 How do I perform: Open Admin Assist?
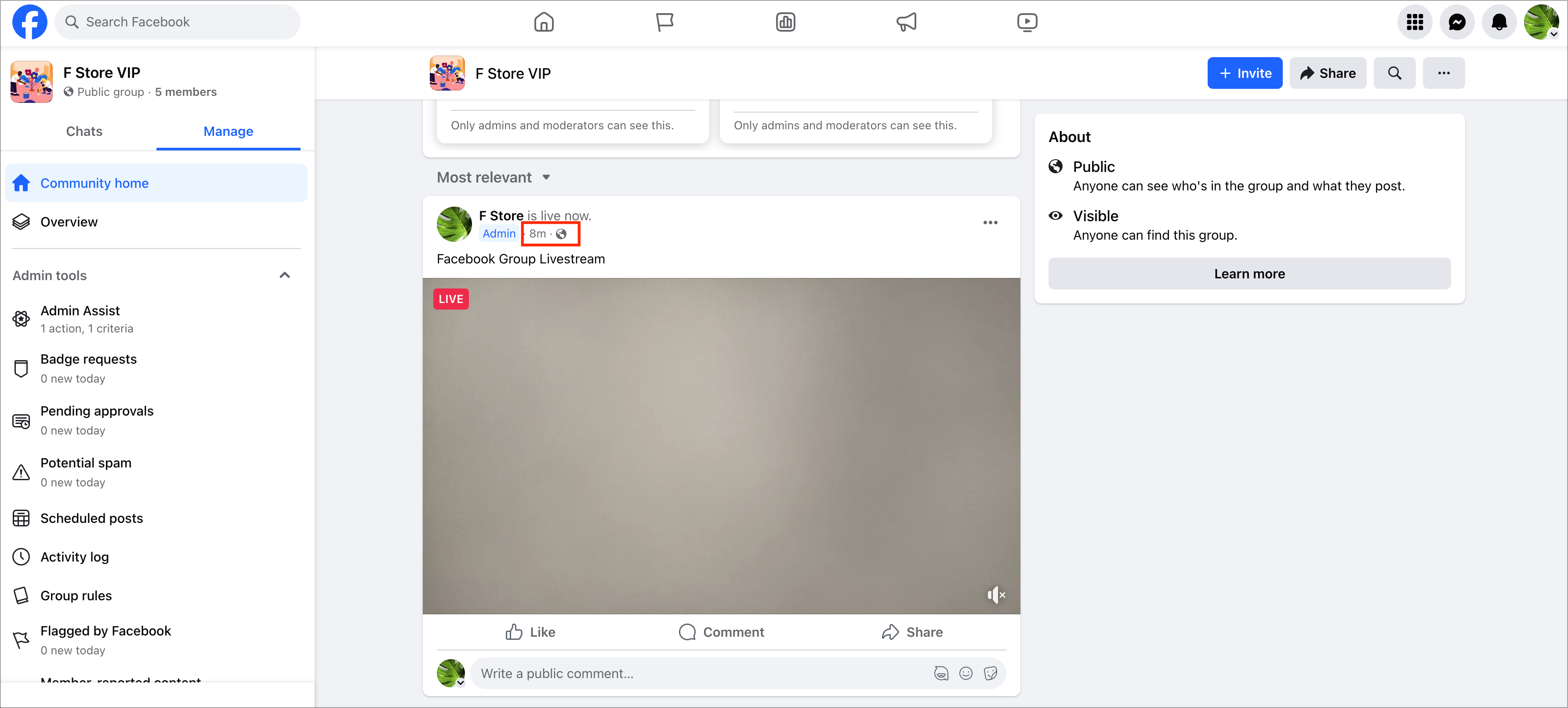tap(156, 319)
